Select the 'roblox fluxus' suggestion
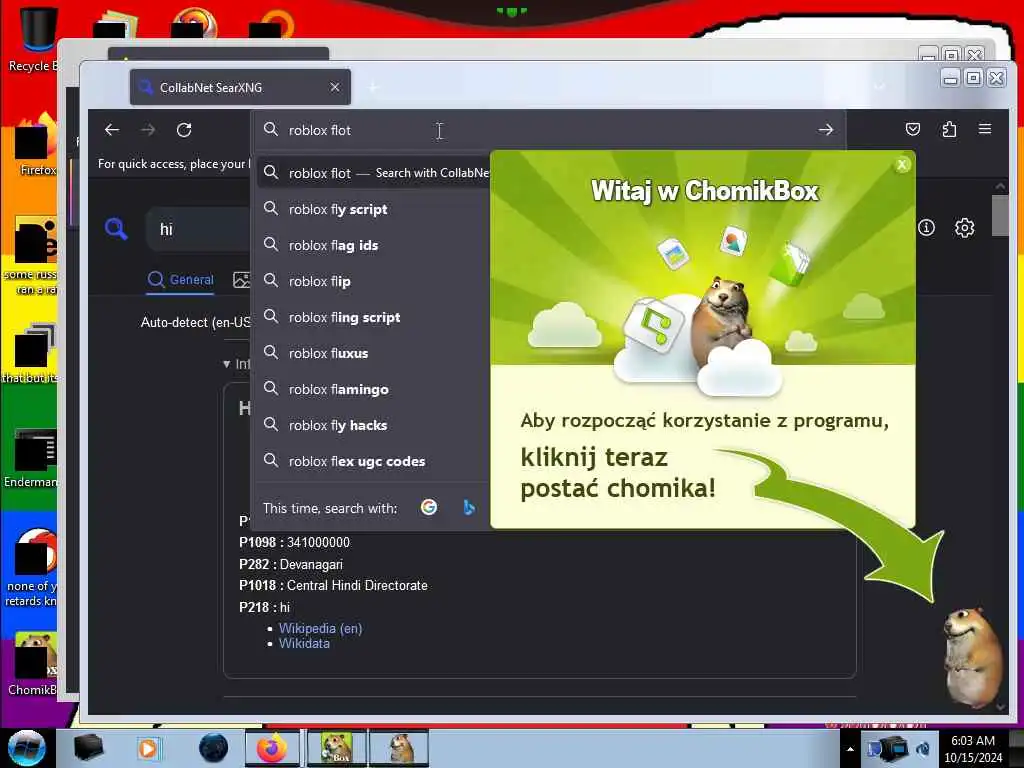Screen dimensions: 1024x768 coord(374,353)
